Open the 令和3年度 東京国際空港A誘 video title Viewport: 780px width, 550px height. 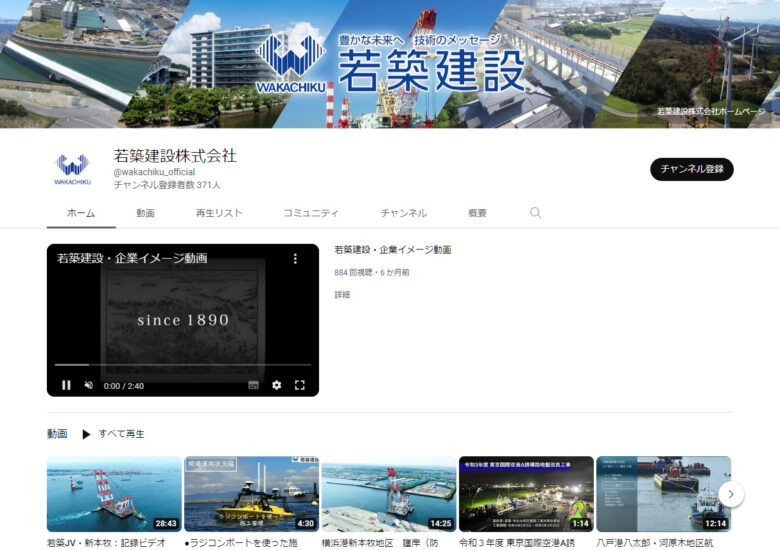tap(517, 543)
